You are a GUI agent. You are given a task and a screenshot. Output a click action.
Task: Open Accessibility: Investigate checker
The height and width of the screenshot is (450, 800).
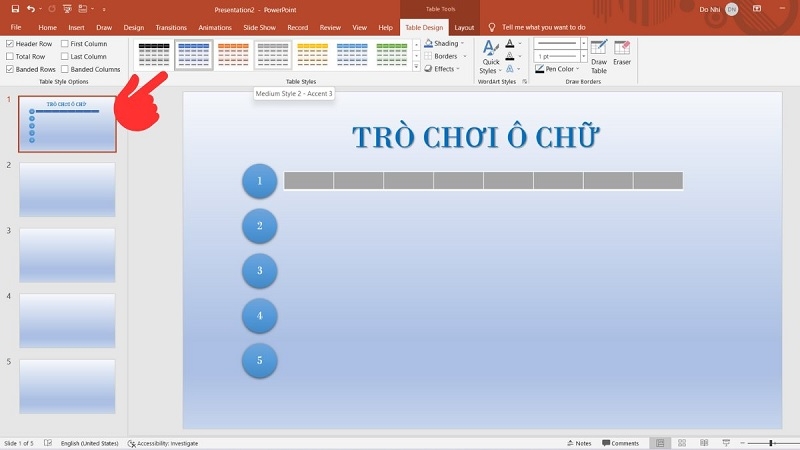pyautogui.click(x=163, y=443)
